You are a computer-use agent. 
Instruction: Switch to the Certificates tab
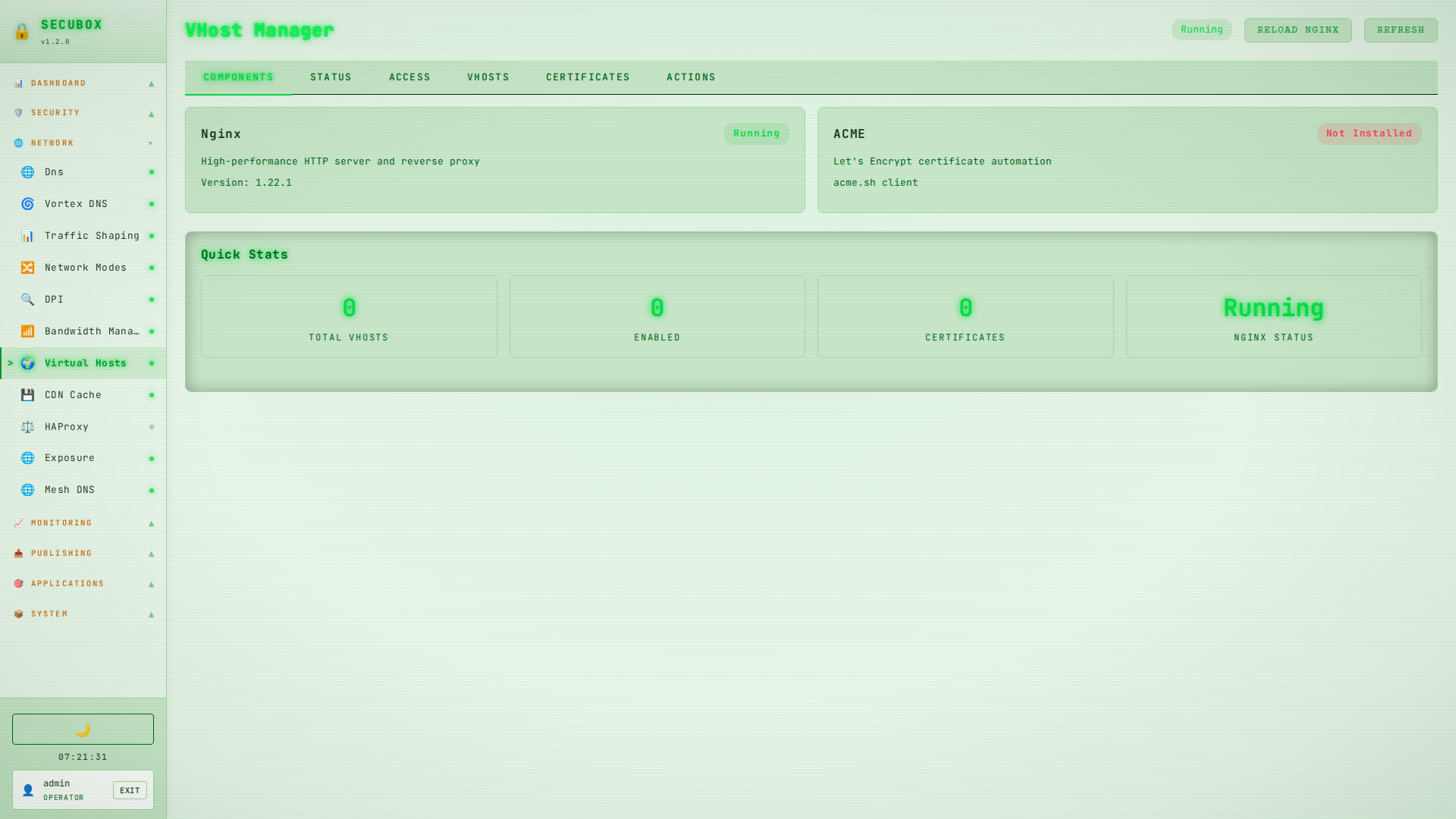click(x=588, y=77)
